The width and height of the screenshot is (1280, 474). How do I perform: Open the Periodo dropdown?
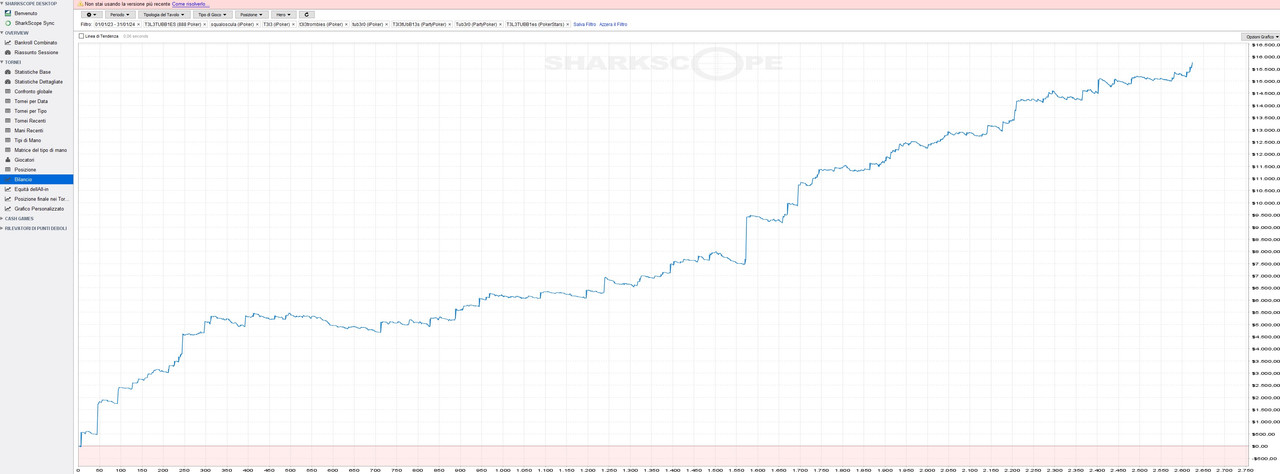point(120,15)
